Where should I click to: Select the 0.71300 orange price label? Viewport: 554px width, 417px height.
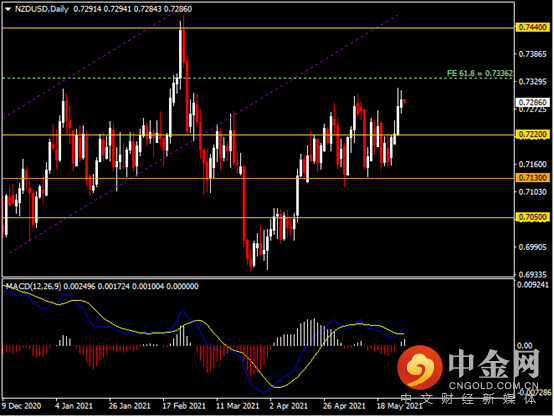coord(533,178)
